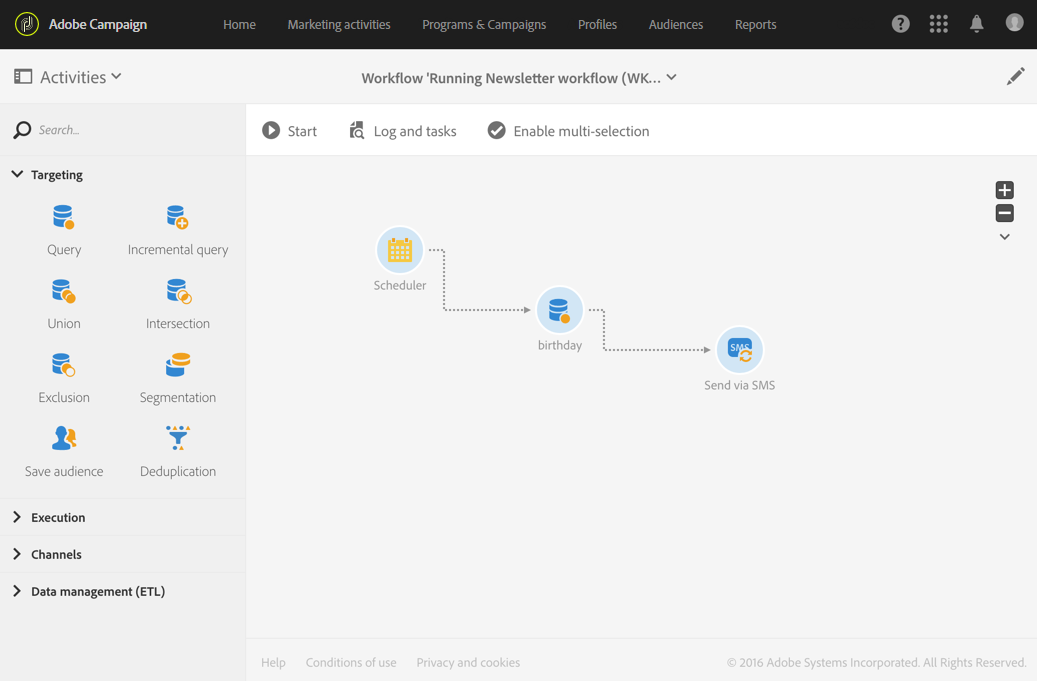Choose the Deduplication activity icon
The width and height of the screenshot is (1037, 681).
[x=178, y=438]
